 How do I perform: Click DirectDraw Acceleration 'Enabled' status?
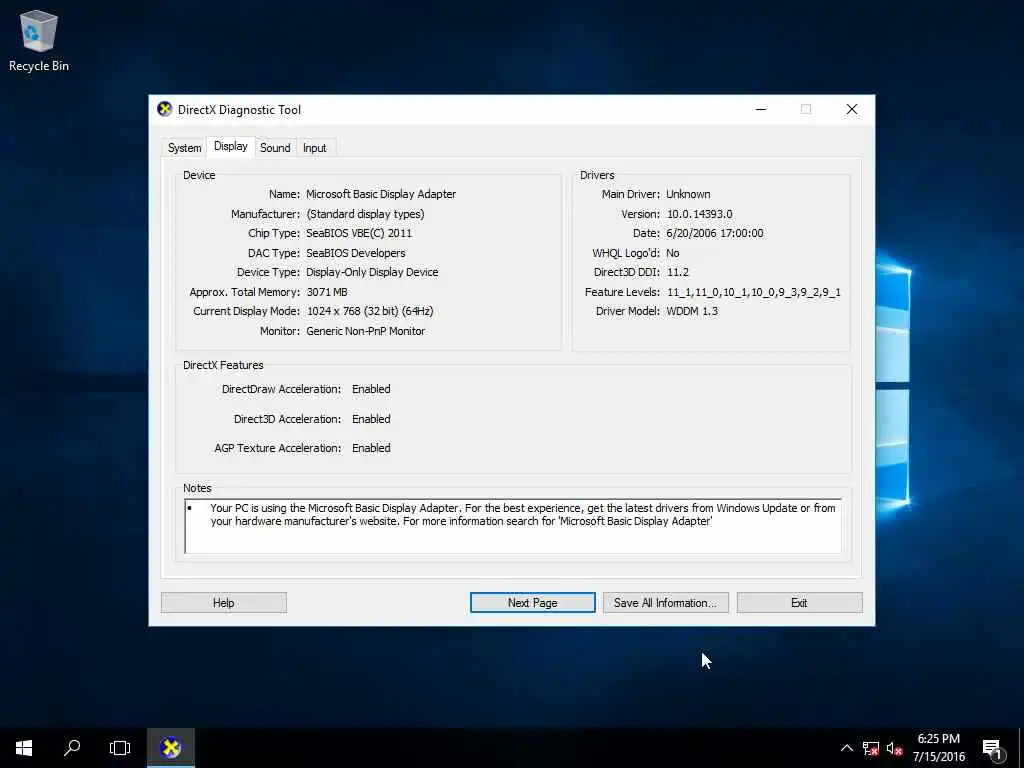371,389
